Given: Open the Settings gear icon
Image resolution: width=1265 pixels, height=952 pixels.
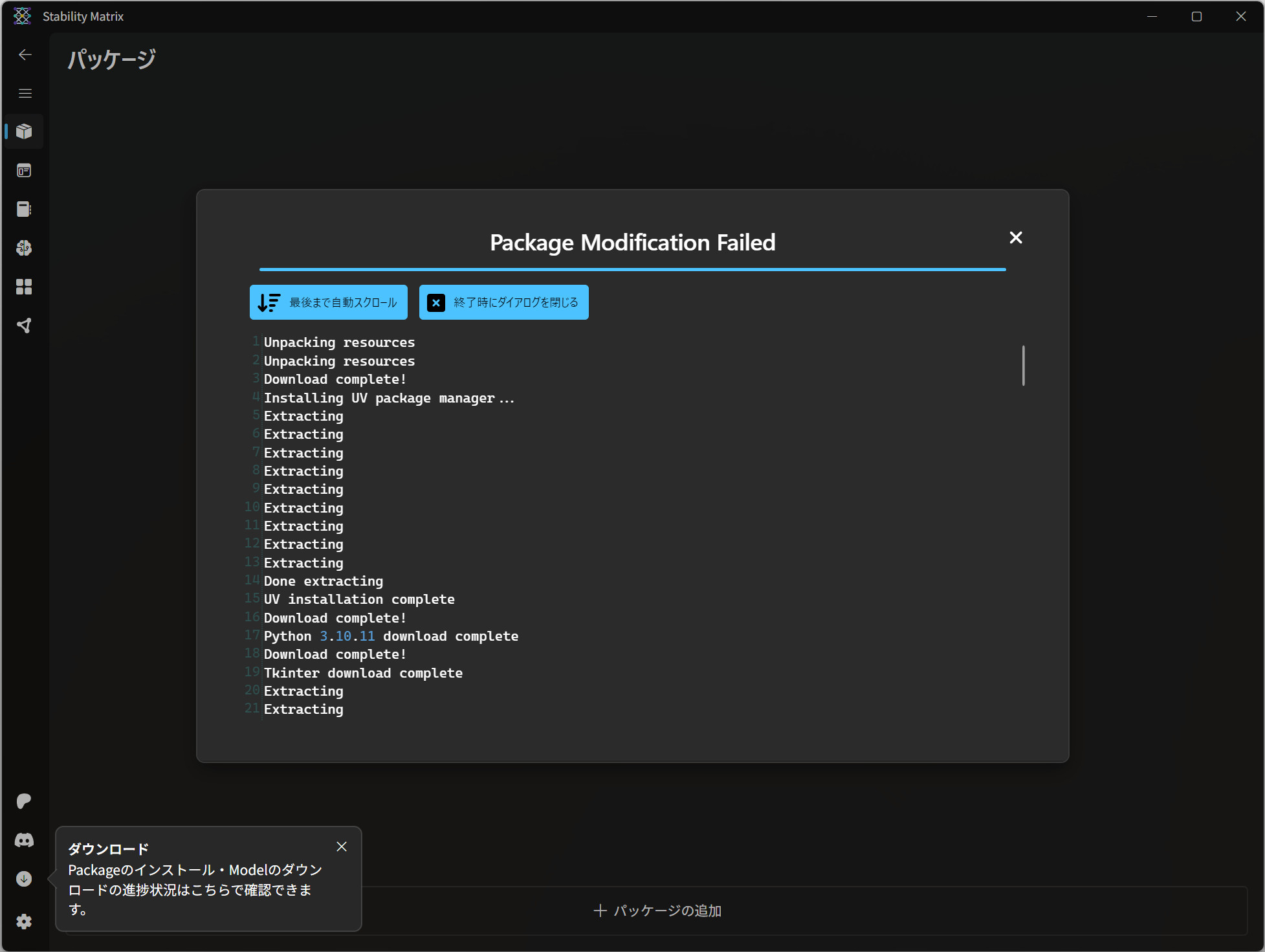Looking at the screenshot, I should tap(25, 921).
